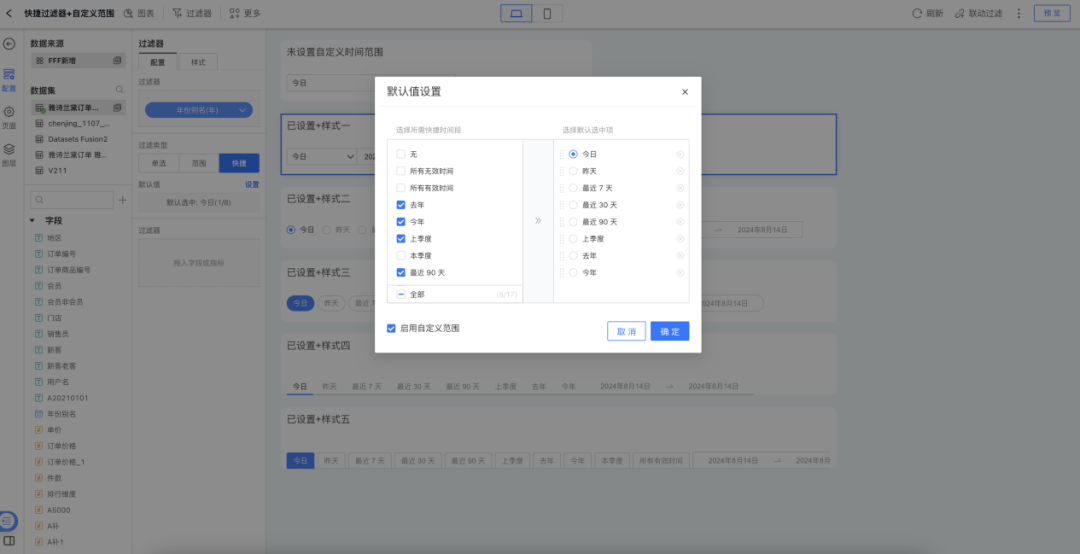Select the 范围 filter type
1080x554 pixels.
[199, 163]
